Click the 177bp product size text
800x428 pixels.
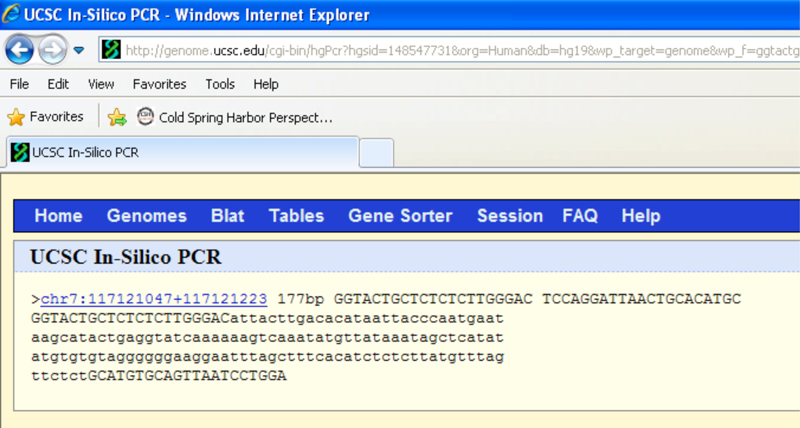301,299
